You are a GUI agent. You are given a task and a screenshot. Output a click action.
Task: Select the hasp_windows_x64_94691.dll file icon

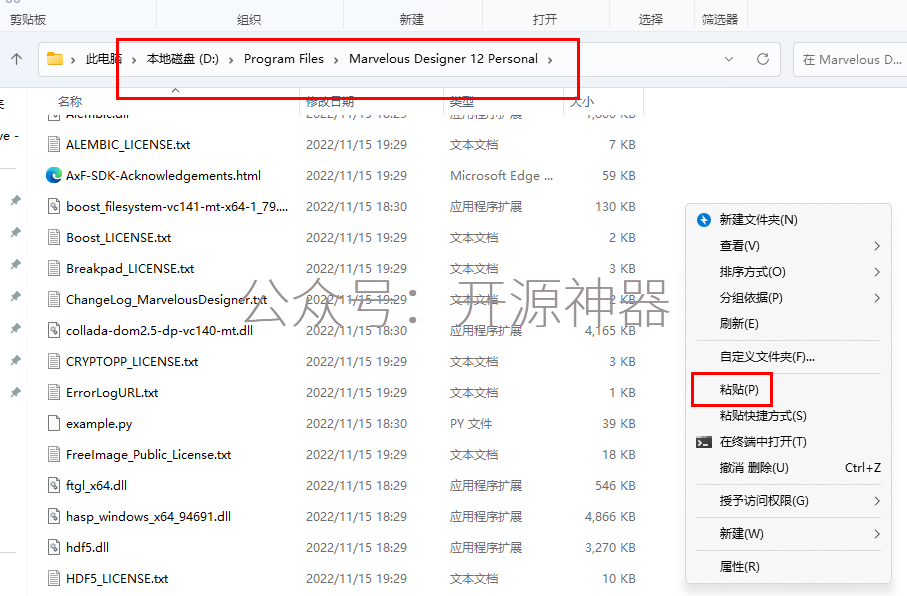tap(54, 517)
